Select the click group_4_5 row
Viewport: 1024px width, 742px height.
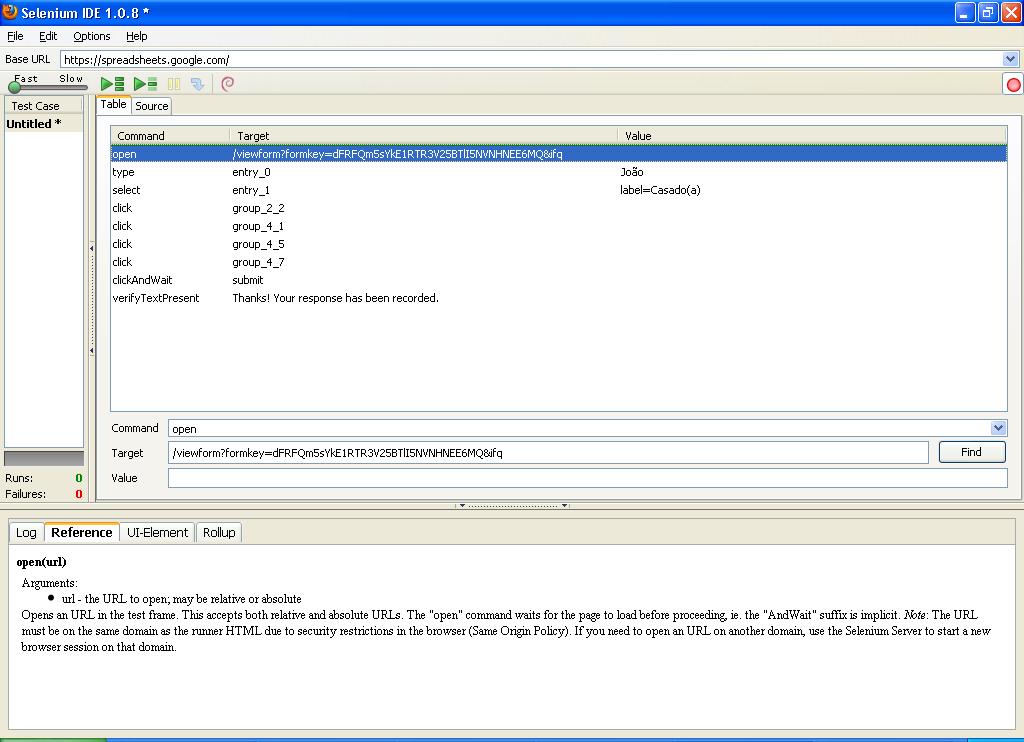point(558,244)
